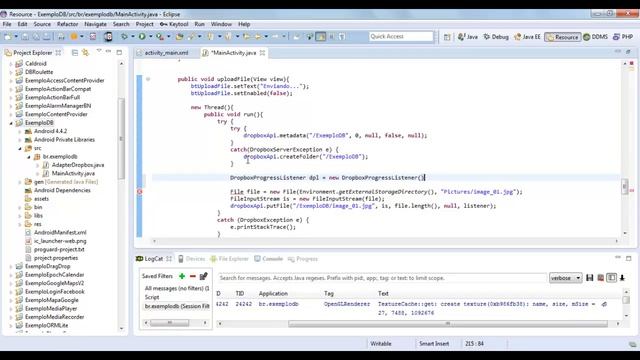Open the Window menu
The width and height of the screenshot is (640, 360).
[x=221, y=24]
